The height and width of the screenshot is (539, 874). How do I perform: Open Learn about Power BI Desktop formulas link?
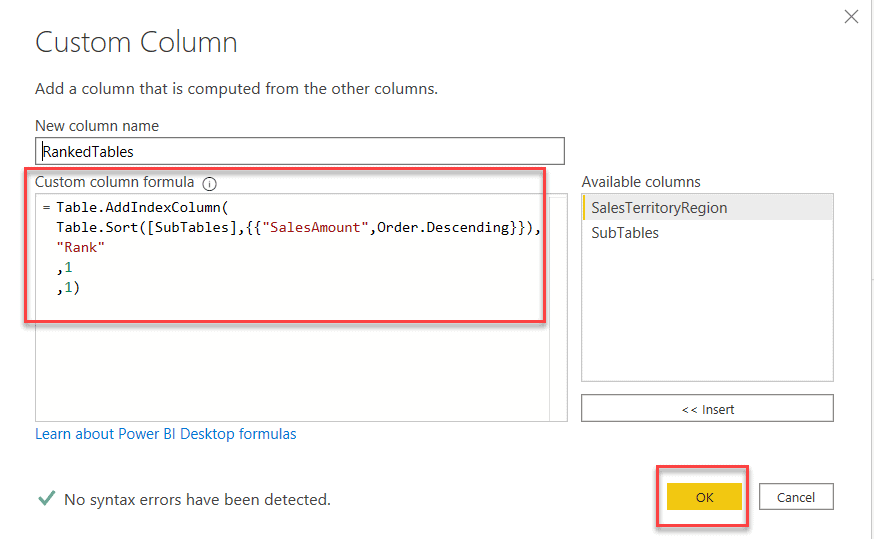[x=166, y=434]
